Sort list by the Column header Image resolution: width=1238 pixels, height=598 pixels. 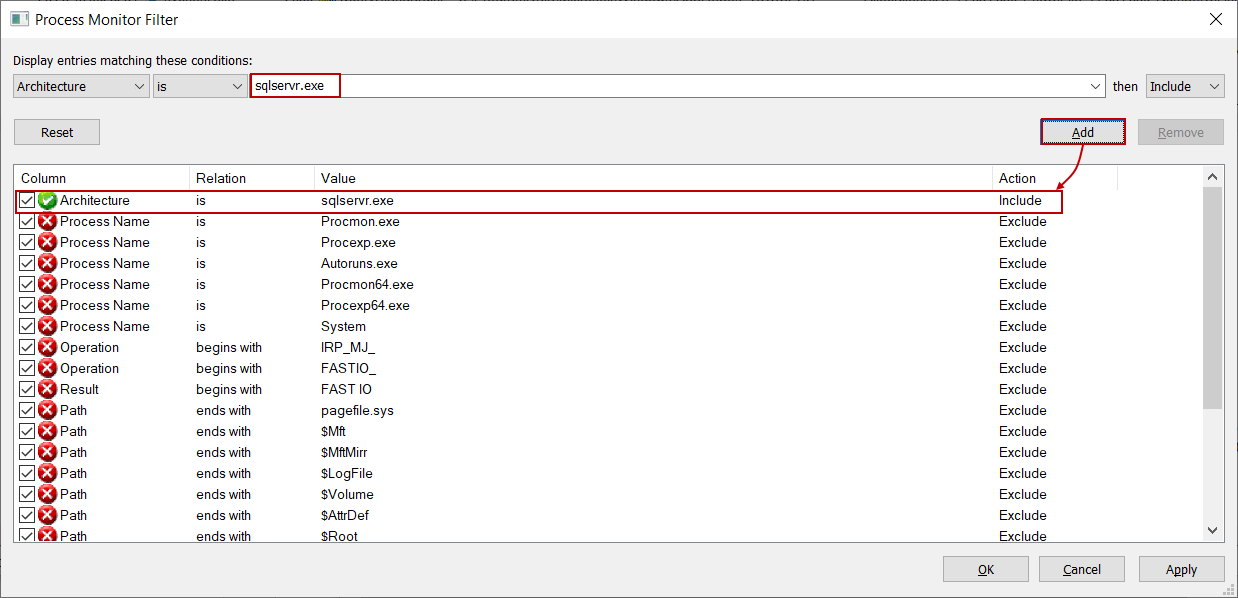tap(100, 178)
